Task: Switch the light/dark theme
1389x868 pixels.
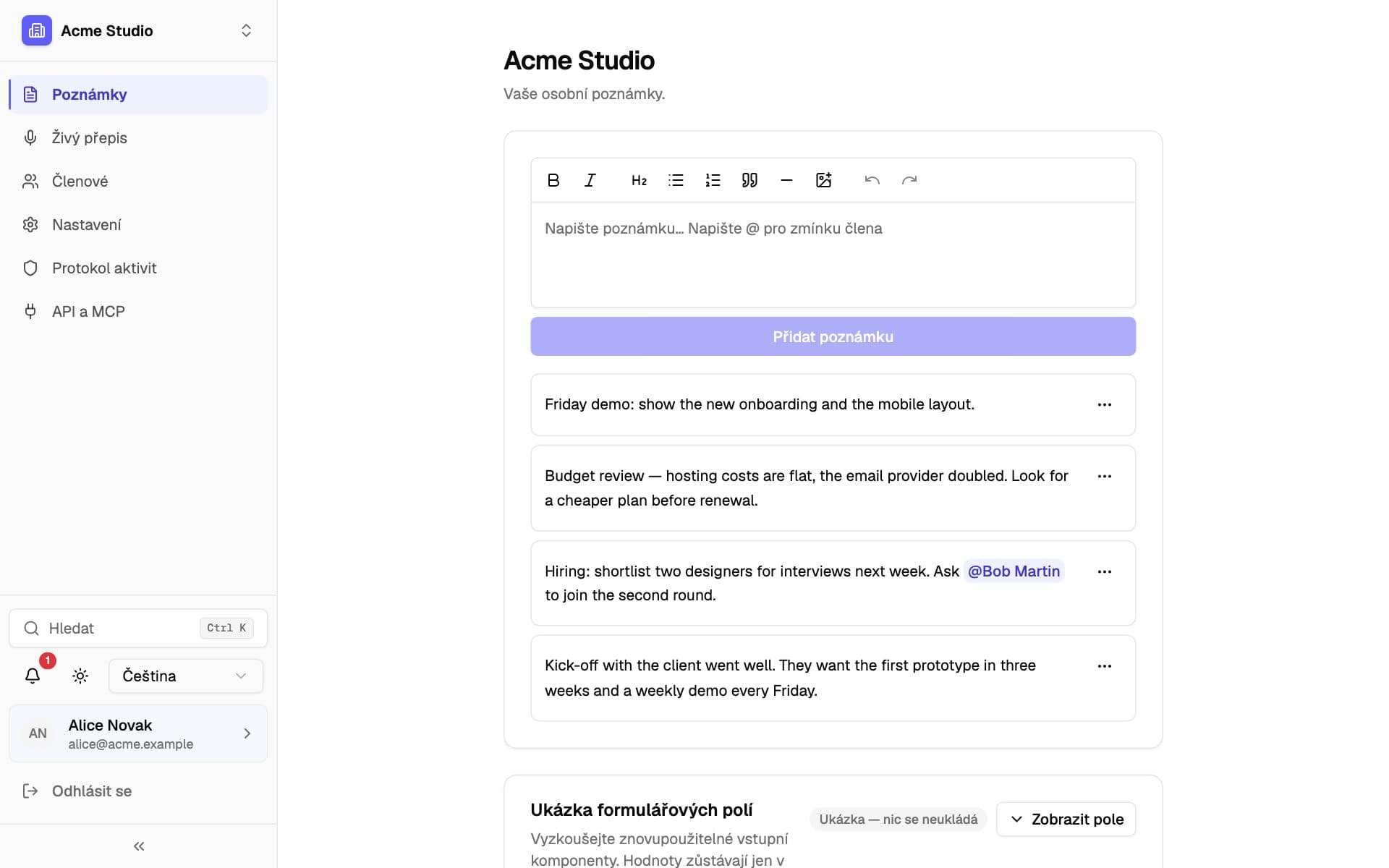Action: point(80,676)
